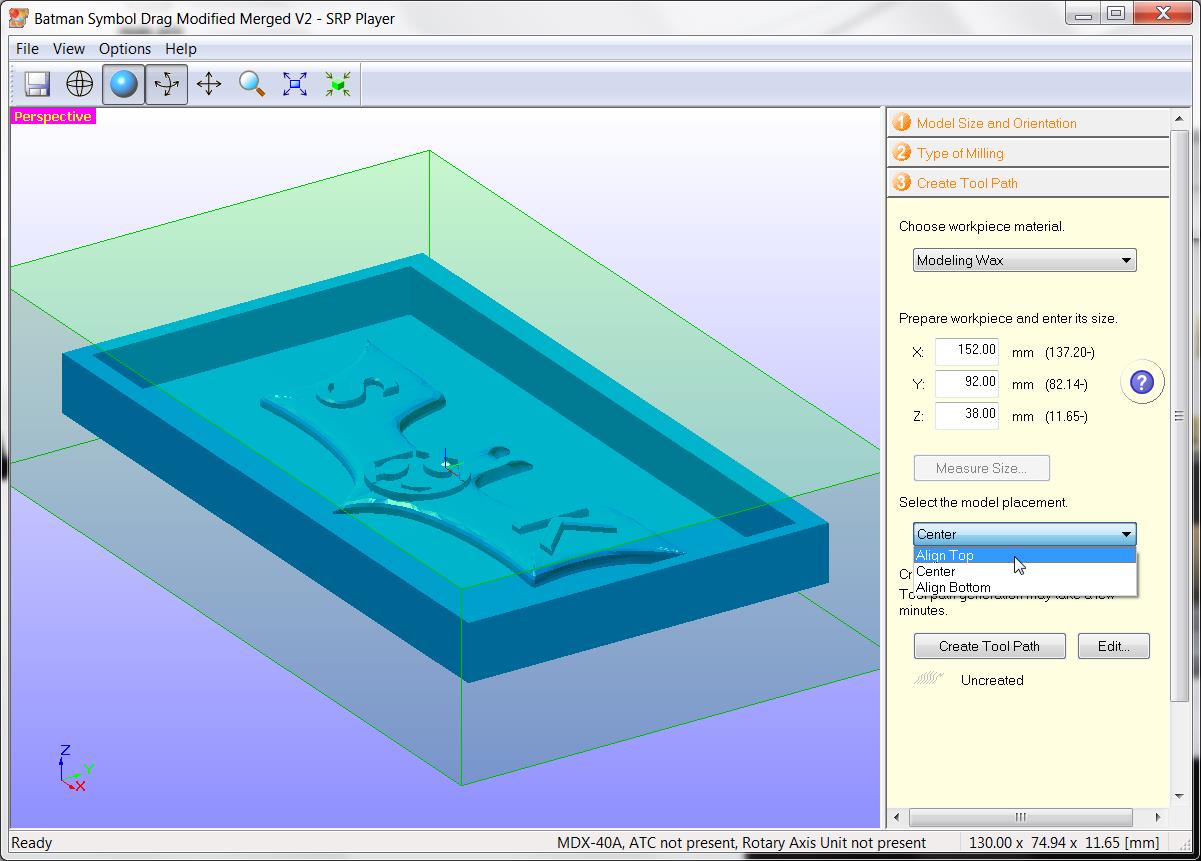The height and width of the screenshot is (861, 1201).
Task: Click the side panel scroll up arrow
Action: pos(1179,117)
